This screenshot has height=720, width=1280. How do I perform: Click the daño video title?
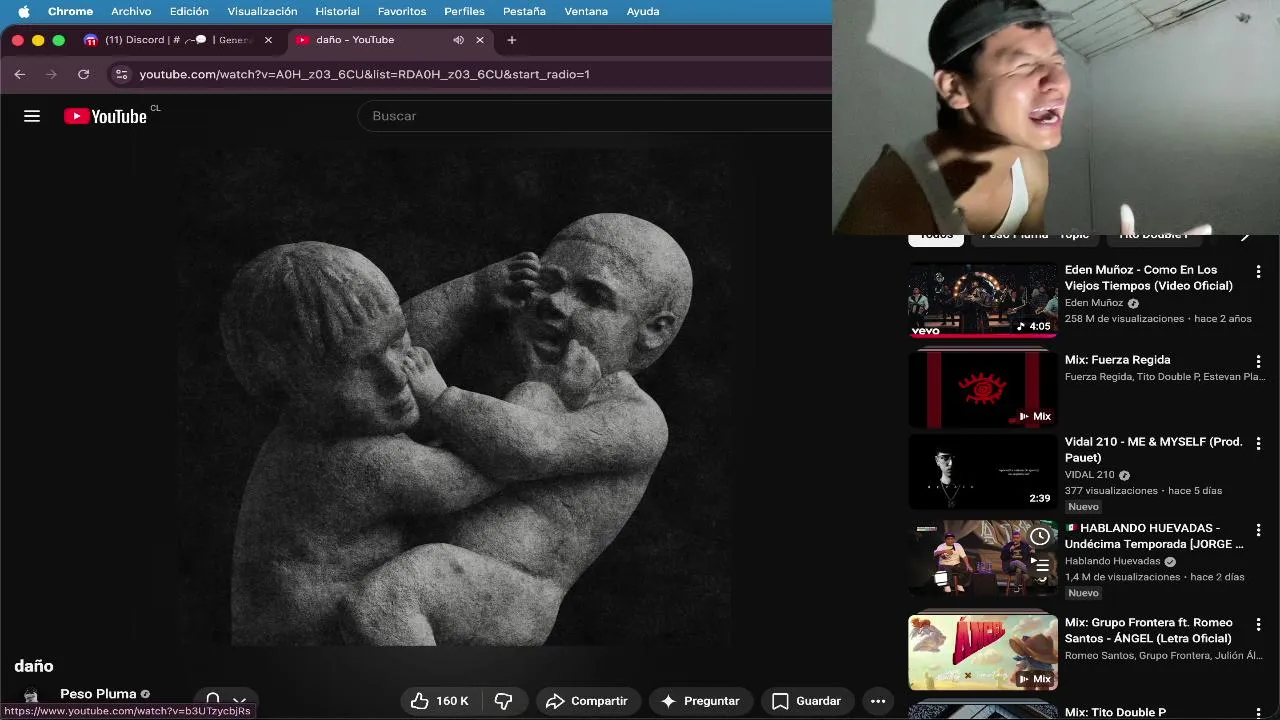[x=34, y=666]
